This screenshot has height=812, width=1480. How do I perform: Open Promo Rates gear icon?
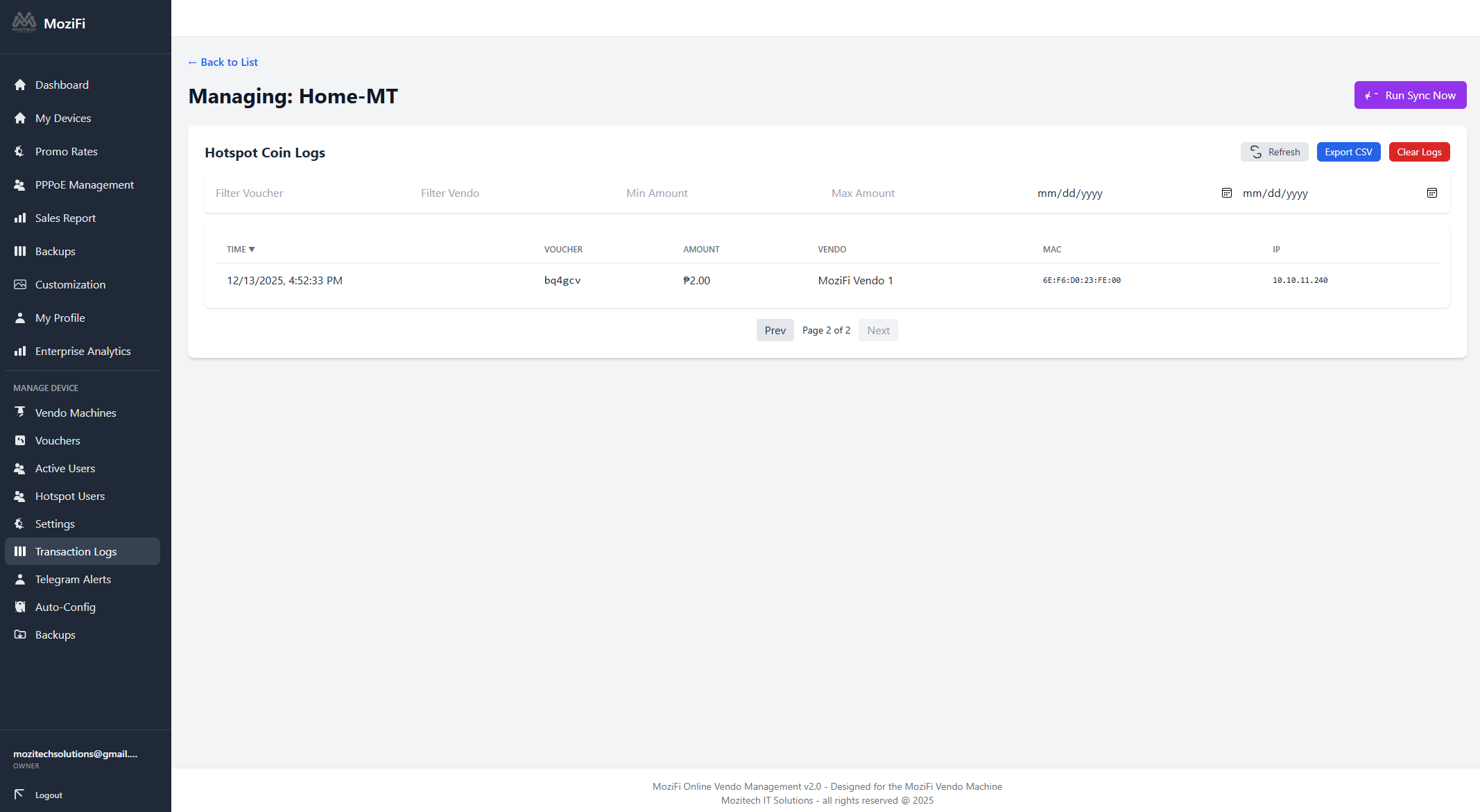(20, 151)
